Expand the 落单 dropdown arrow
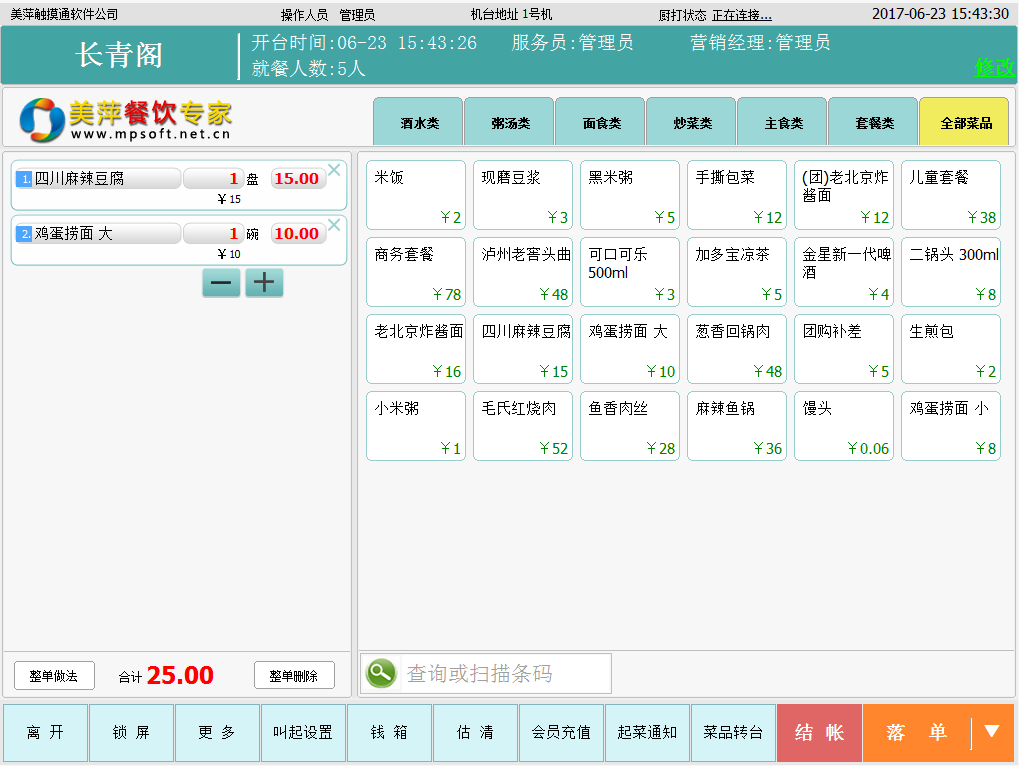The width and height of the screenshot is (1019, 766). tap(992, 732)
